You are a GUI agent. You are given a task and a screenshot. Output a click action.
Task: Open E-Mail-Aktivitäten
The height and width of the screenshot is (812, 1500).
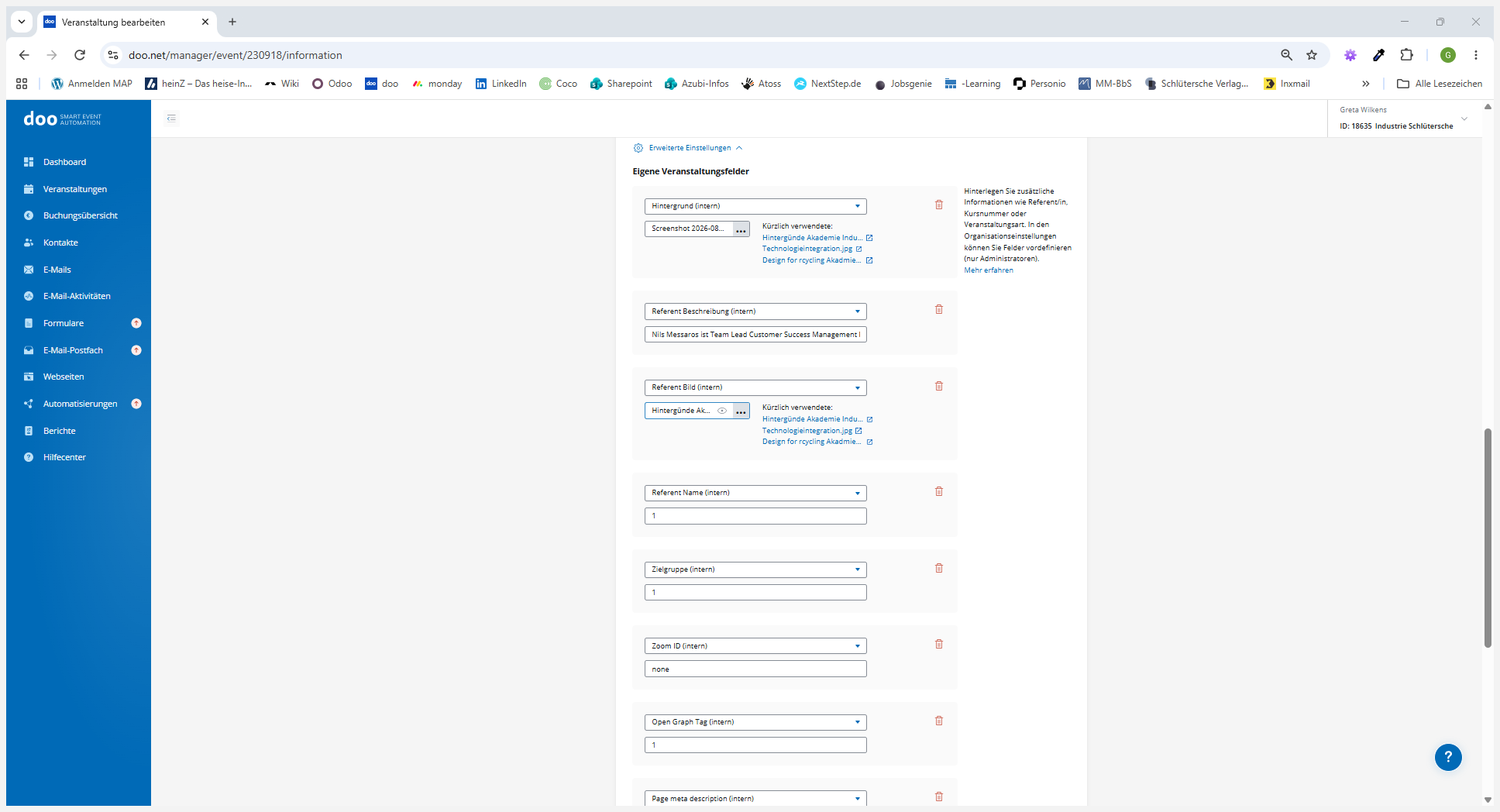[x=78, y=296]
